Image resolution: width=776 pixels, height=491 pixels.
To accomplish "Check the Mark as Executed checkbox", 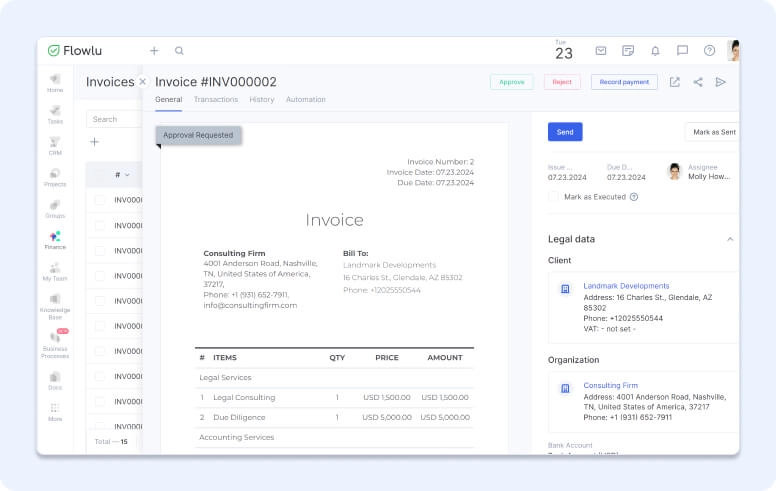I will click(x=553, y=196).
